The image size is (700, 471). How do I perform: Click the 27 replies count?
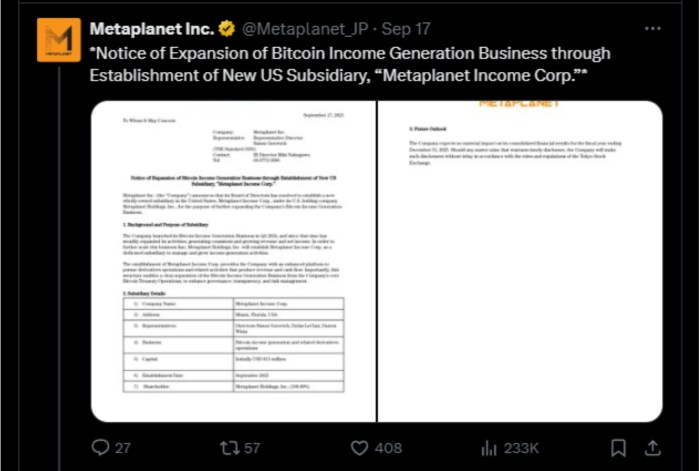[123, 448]
